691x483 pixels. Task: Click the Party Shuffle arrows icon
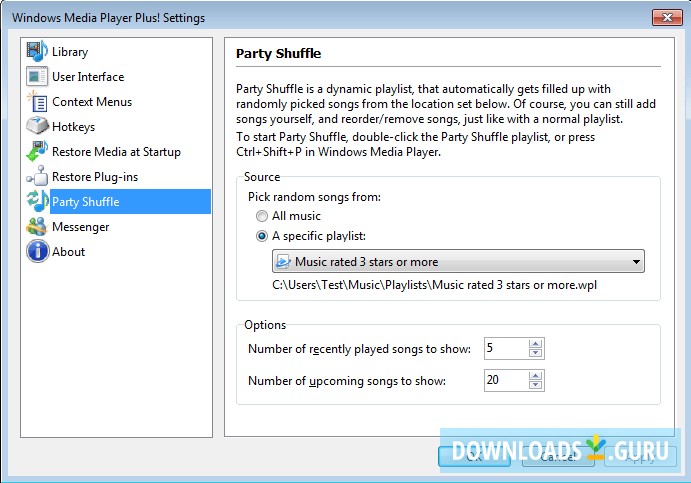pos(37,201)
